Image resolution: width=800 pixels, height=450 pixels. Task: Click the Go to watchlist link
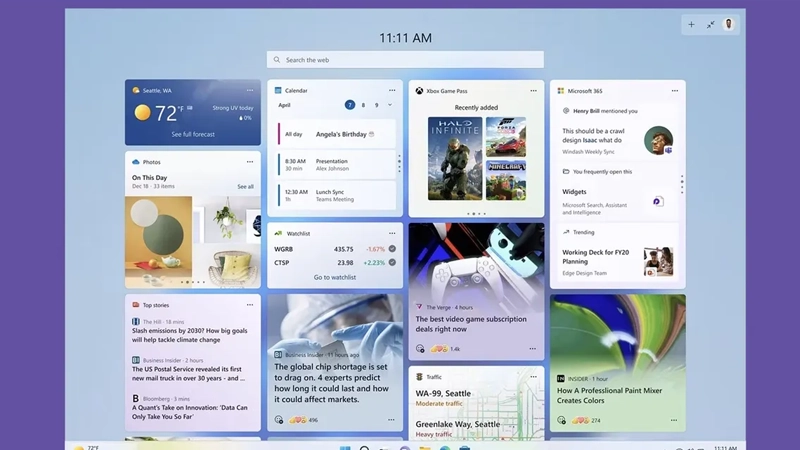(334, 277)
